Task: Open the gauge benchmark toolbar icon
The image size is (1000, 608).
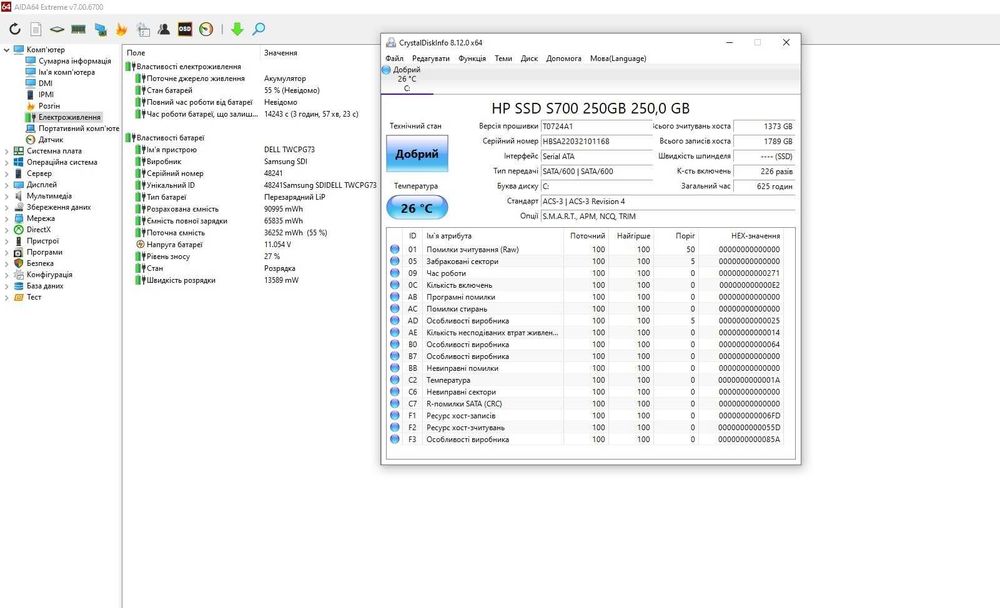Action: tap(206, 29)
